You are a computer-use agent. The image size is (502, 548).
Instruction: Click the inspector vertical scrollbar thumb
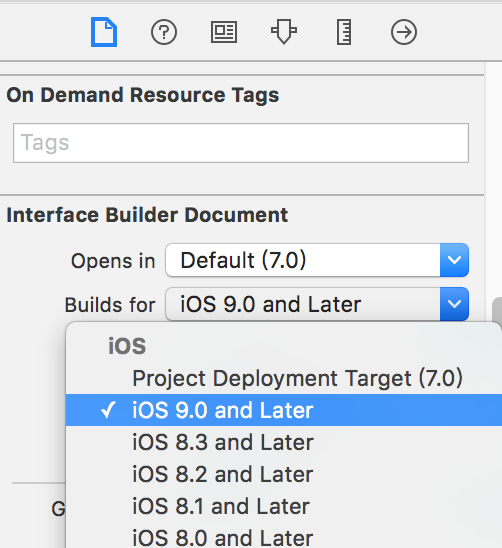[497, 310]
